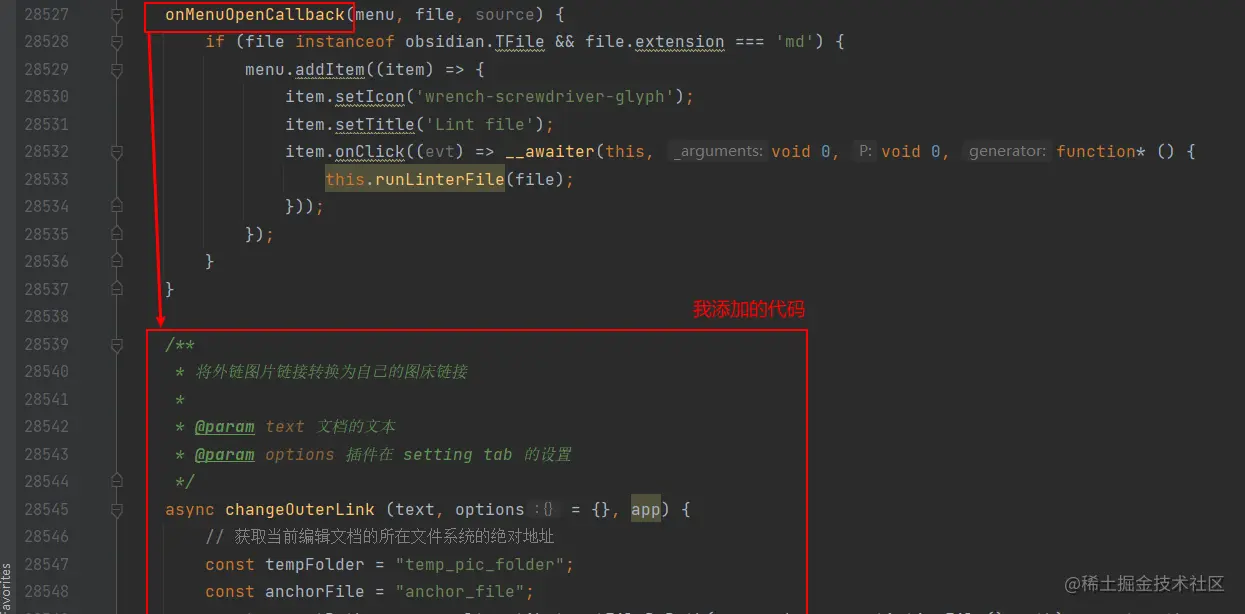
Task: Collapse the changeOuterLink function fold marker
Action: coord(117,510)
